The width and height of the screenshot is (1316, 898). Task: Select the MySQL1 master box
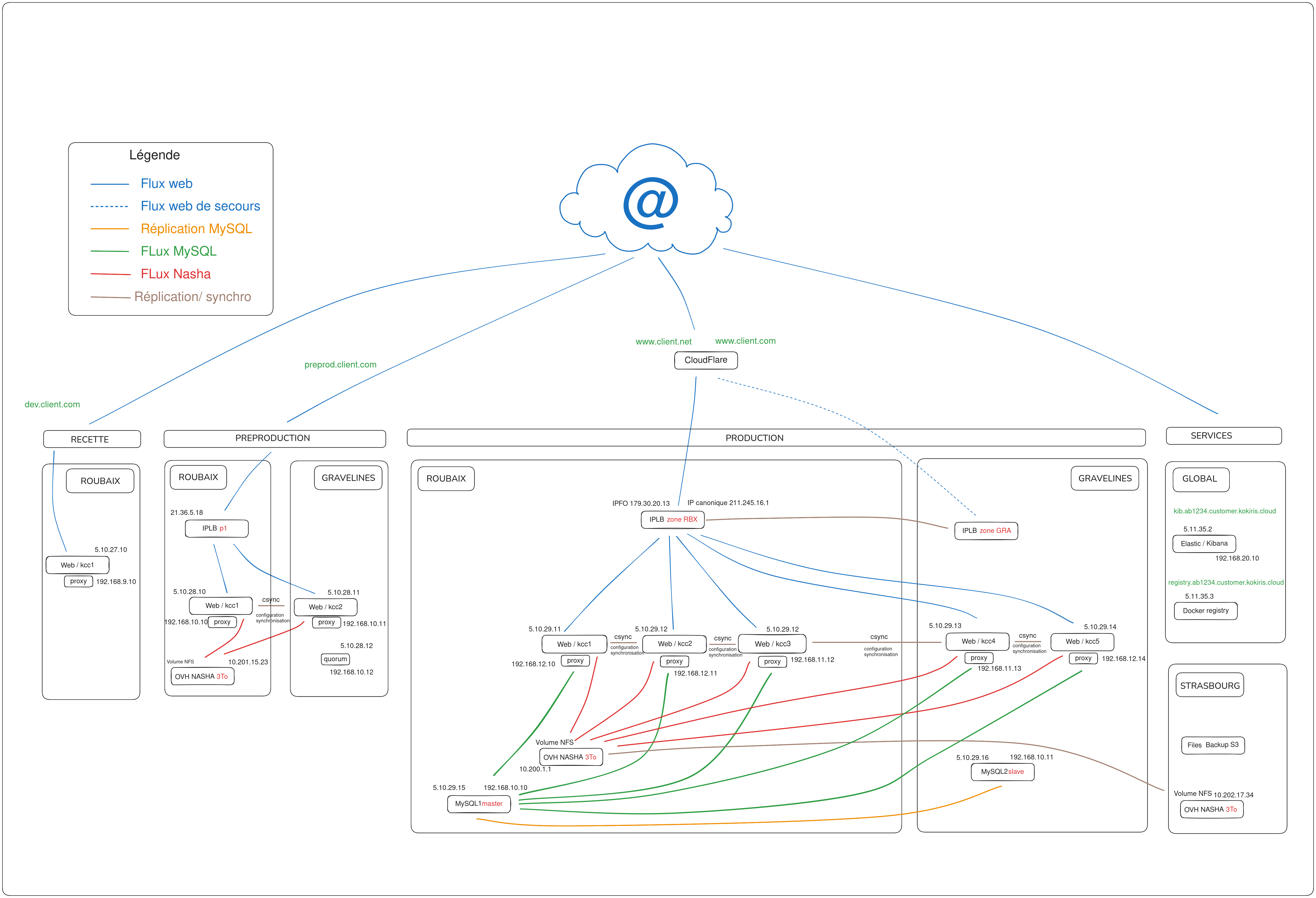point(479,803)
